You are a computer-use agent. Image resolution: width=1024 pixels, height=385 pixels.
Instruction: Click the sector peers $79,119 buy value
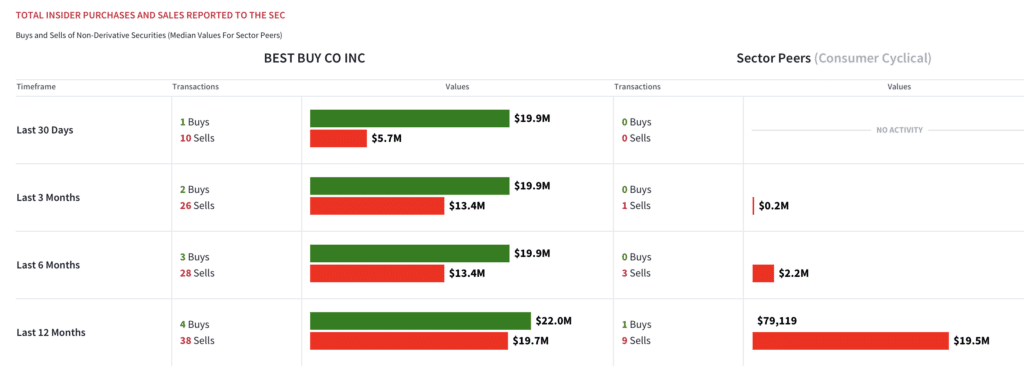tap(777, 321)
